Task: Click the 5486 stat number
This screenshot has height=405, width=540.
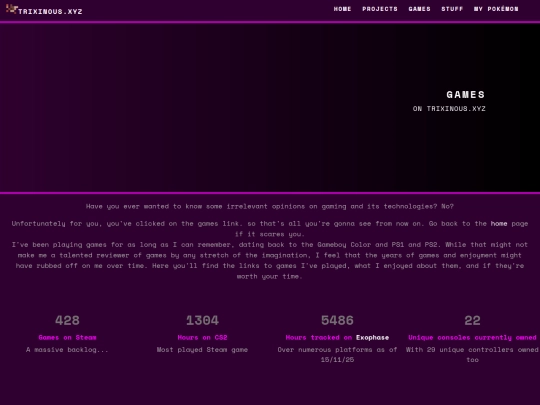Action: (x=338, y=320)
